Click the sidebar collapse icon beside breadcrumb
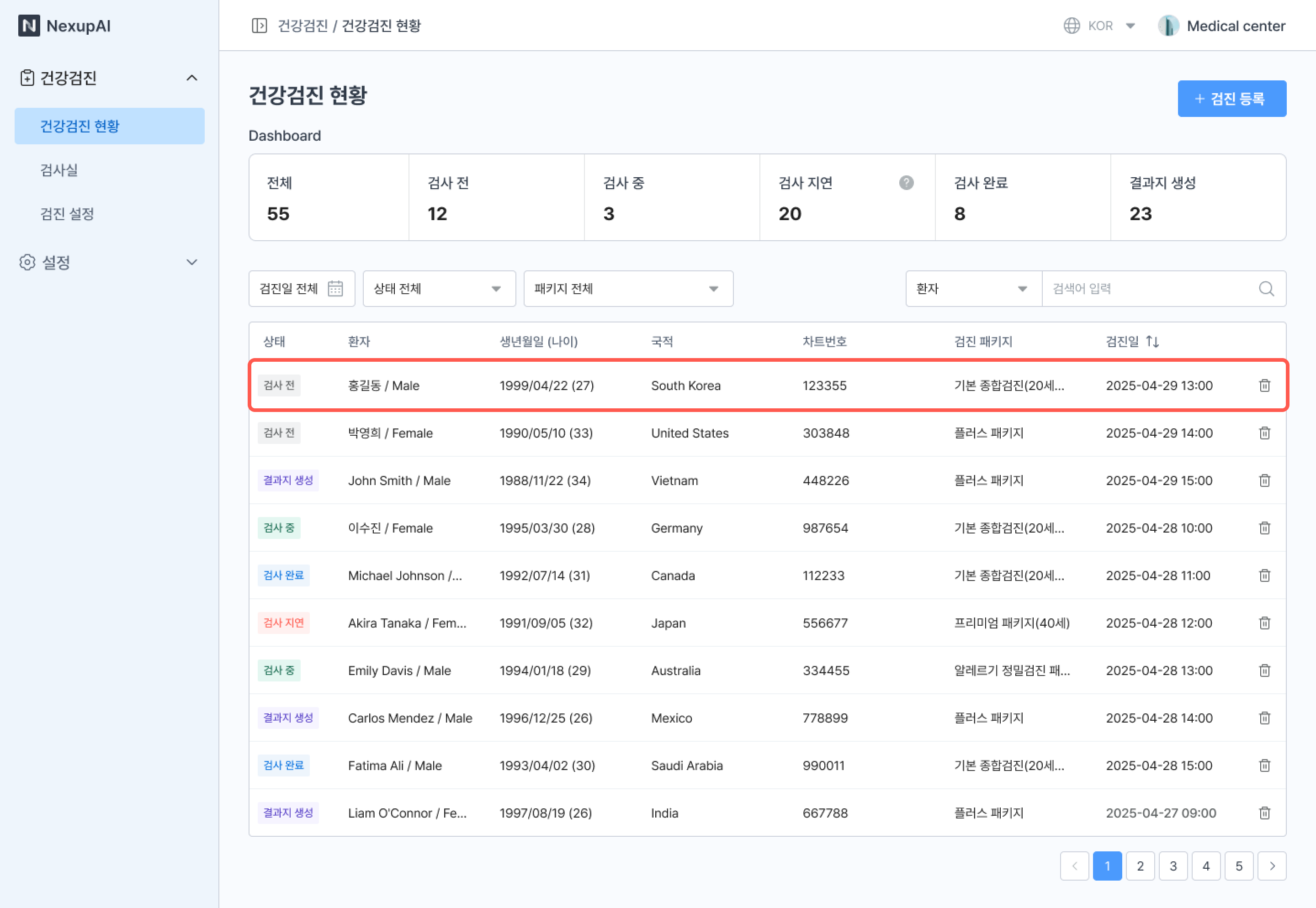The image size is (1316, 908). (259, 26)
